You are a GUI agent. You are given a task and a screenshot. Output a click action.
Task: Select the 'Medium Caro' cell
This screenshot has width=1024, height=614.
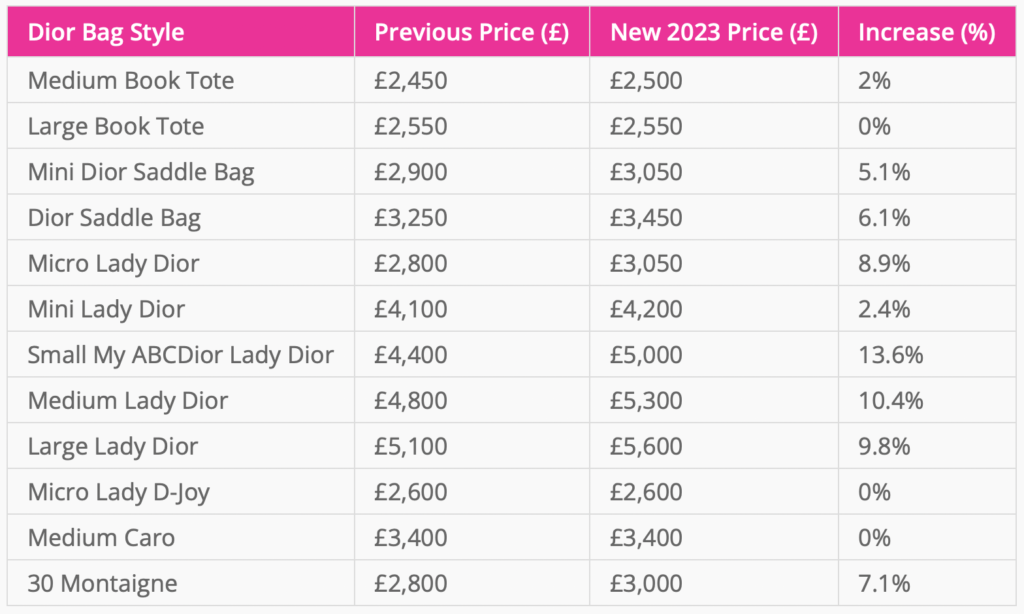tap(101, 538)
